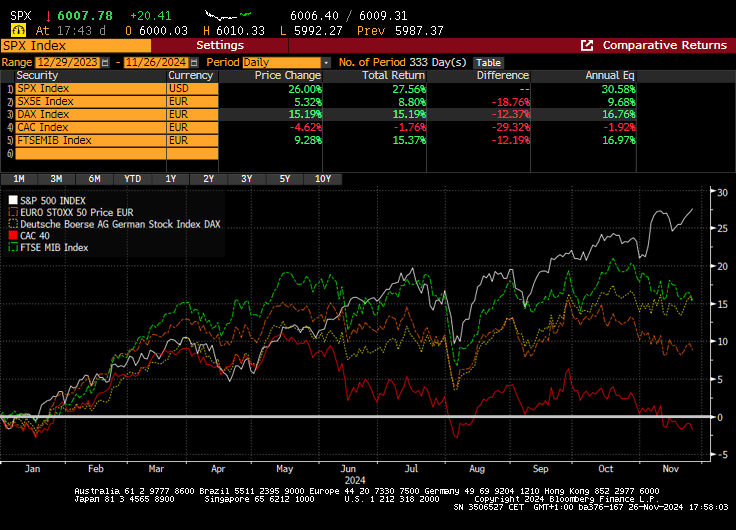The image size is (736, 530).
Task: Click the start date field 12/29/2023
Action: click(x=67, y=62)
